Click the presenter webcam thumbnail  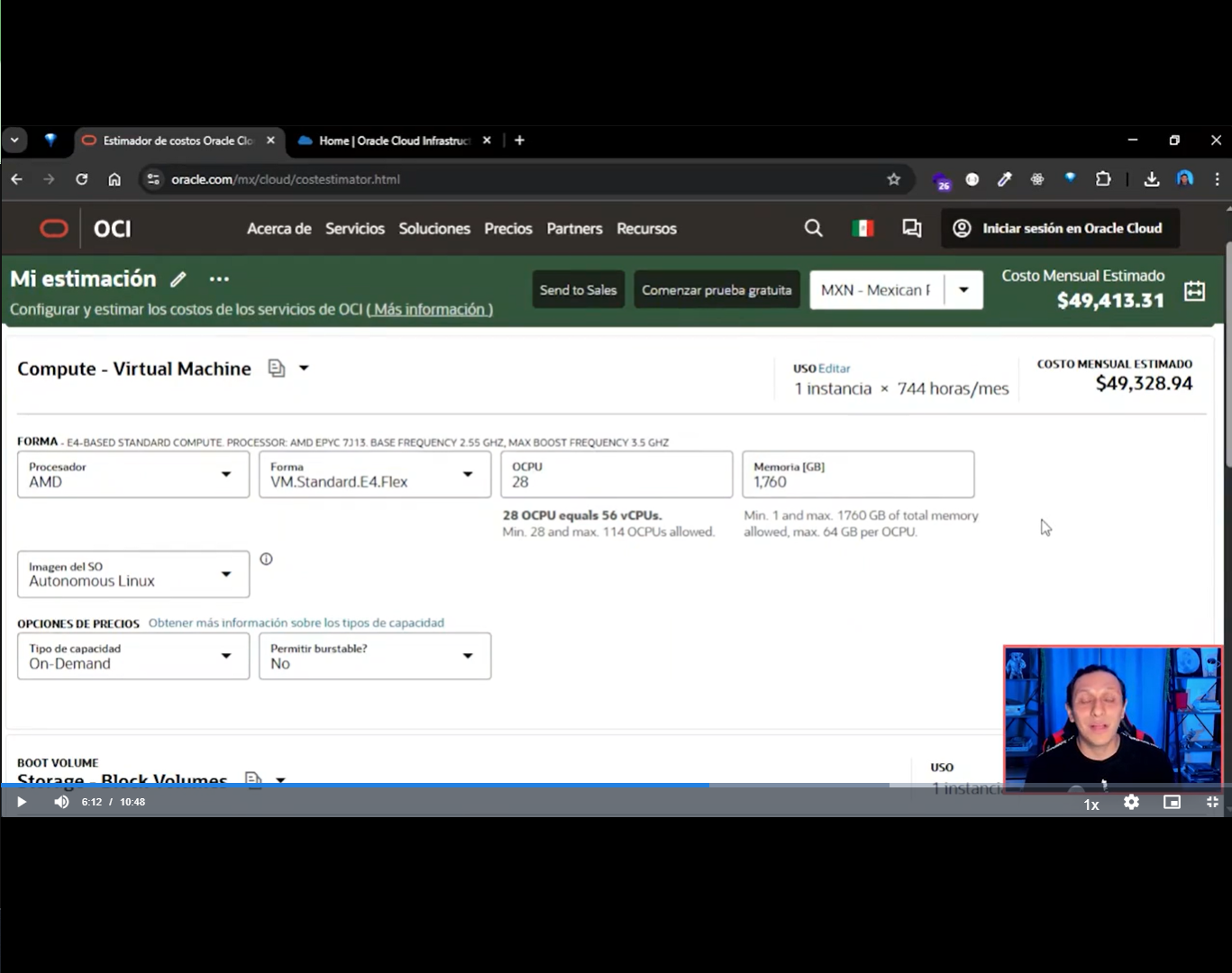click(1113, 719)
